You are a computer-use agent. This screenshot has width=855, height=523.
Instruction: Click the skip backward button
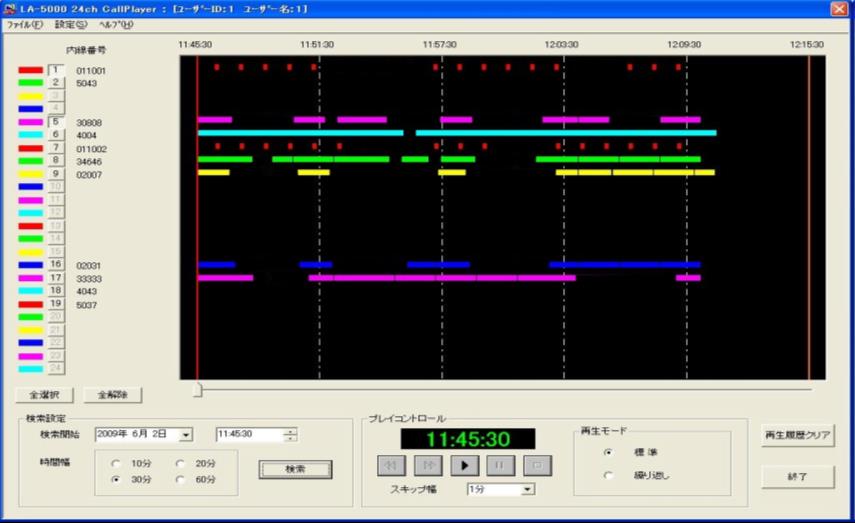pyautogui.click(x=391, y=466)
